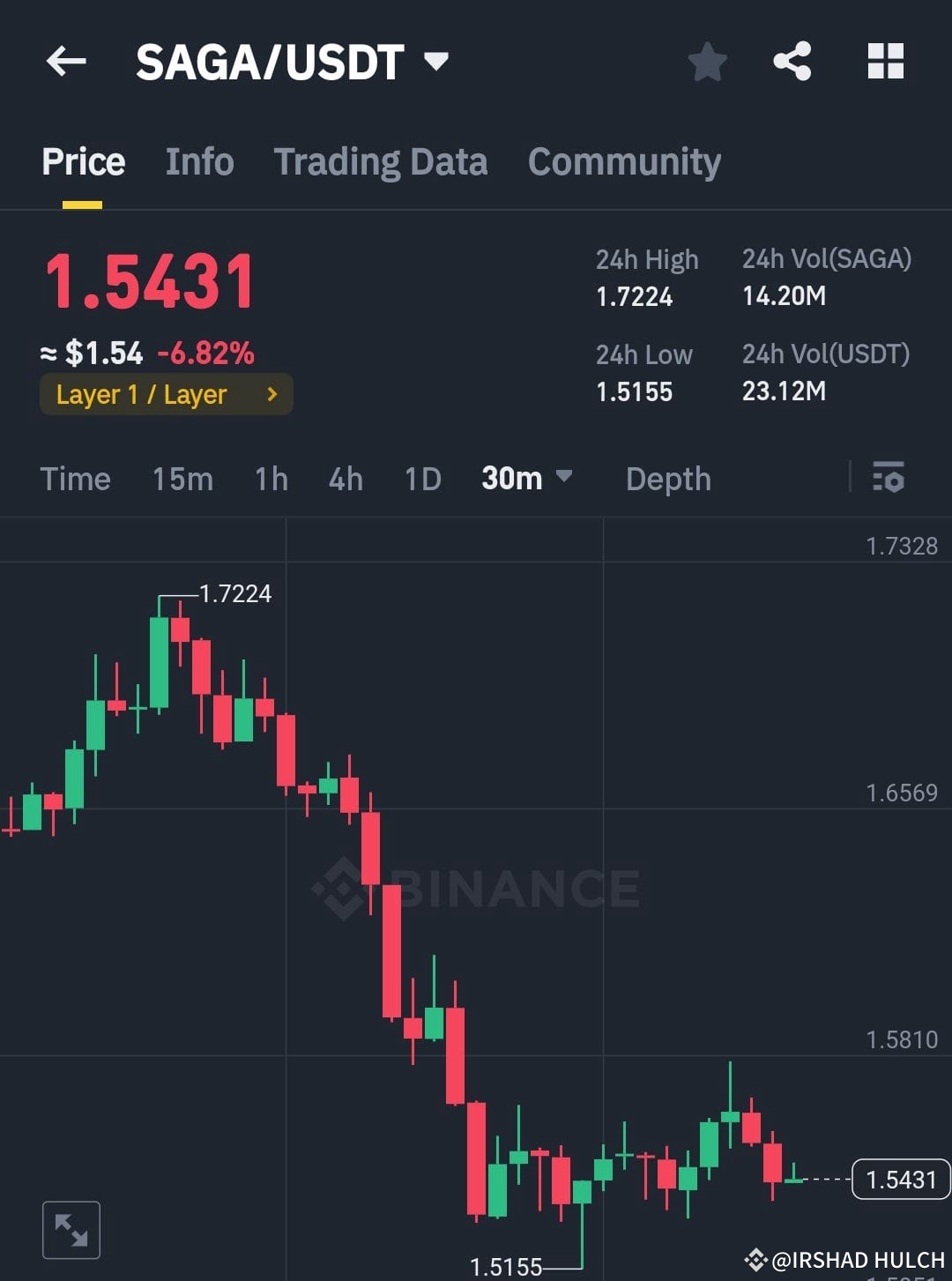Select the Info tab

point(199,161)
